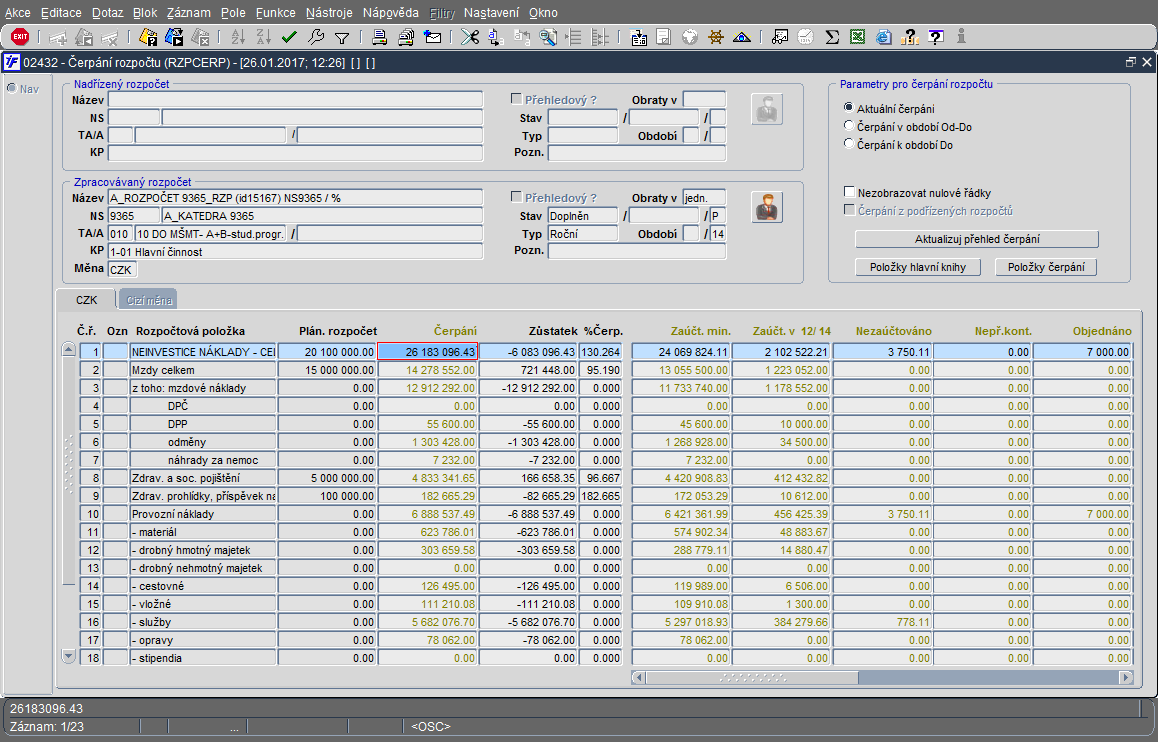Switch to the CZK tab
The image size is (1158, 742).
click(x=86, y=300)
